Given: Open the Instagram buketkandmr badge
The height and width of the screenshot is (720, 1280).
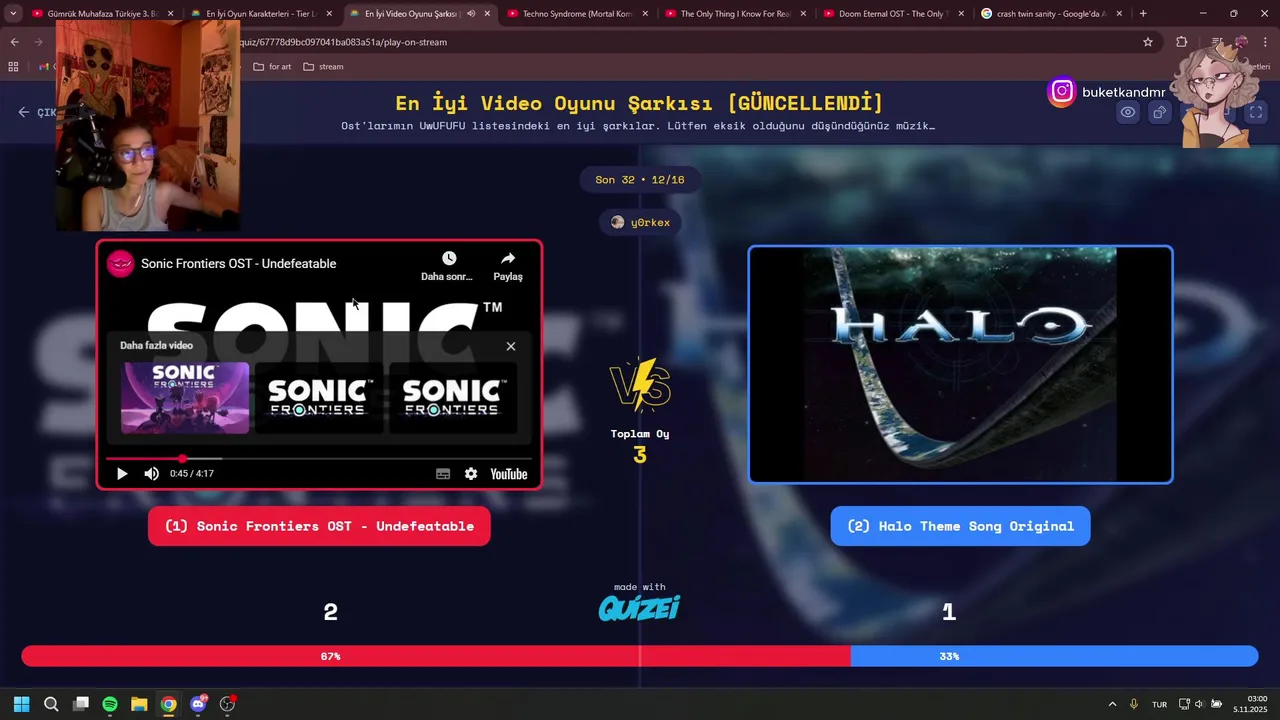Looking at the screenshot, I should click(x=1107, y=92).
